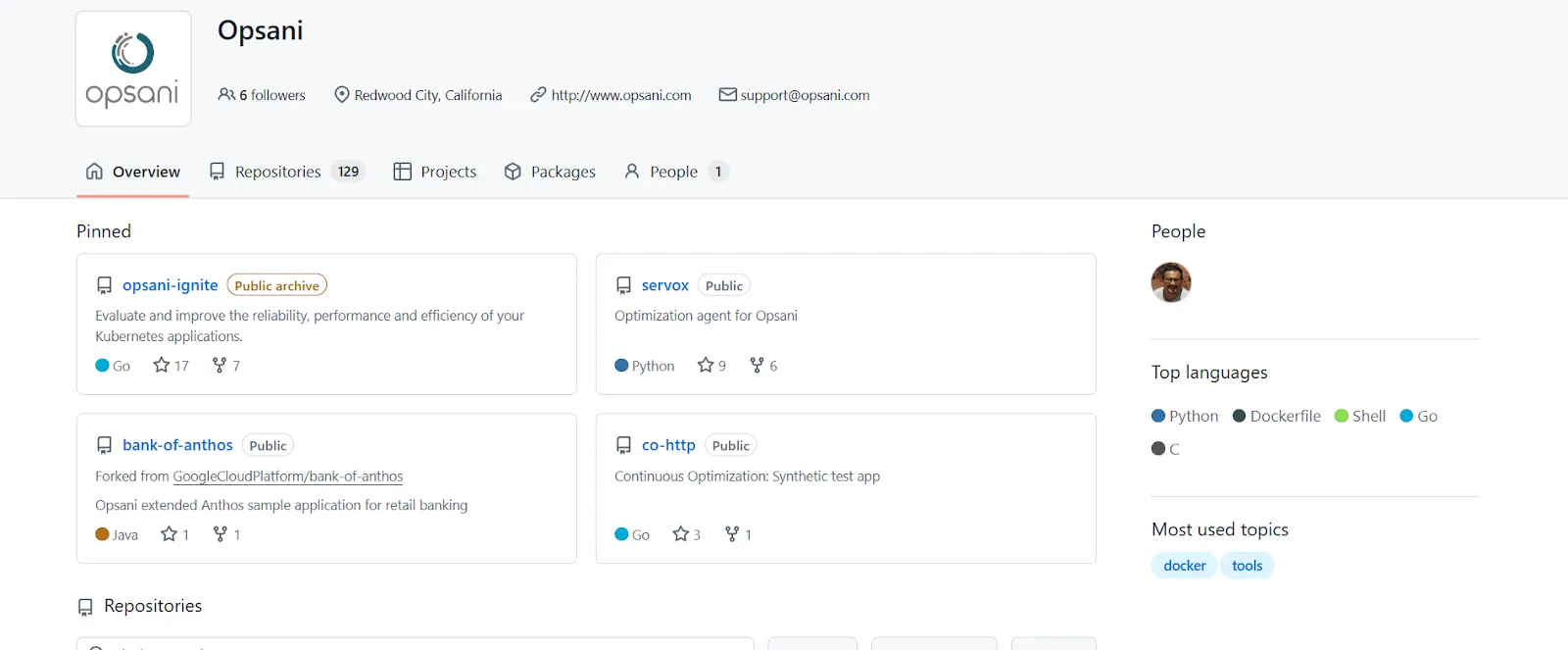Filter by C top language
The width and height of the screenshot is (1568, 650).
coord(1165,449)
